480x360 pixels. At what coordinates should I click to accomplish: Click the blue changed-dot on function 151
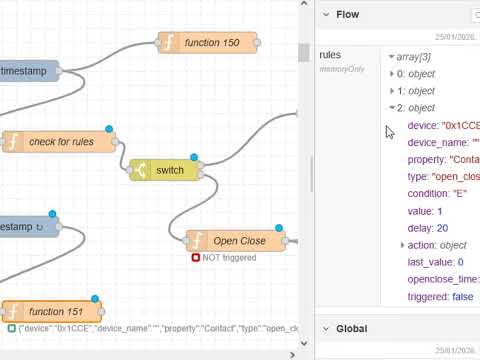click(95, 299)
